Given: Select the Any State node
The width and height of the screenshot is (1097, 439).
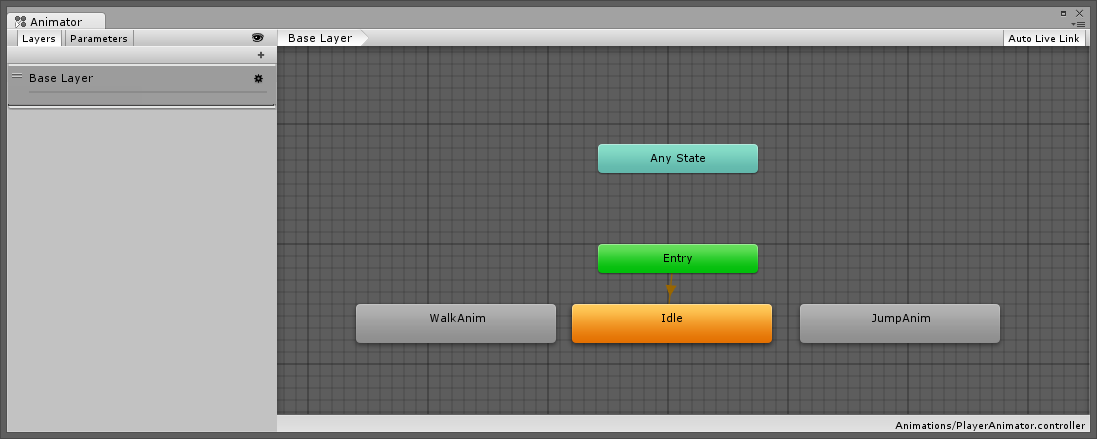Looking at the screenshot, I should [x=678, y=158].
